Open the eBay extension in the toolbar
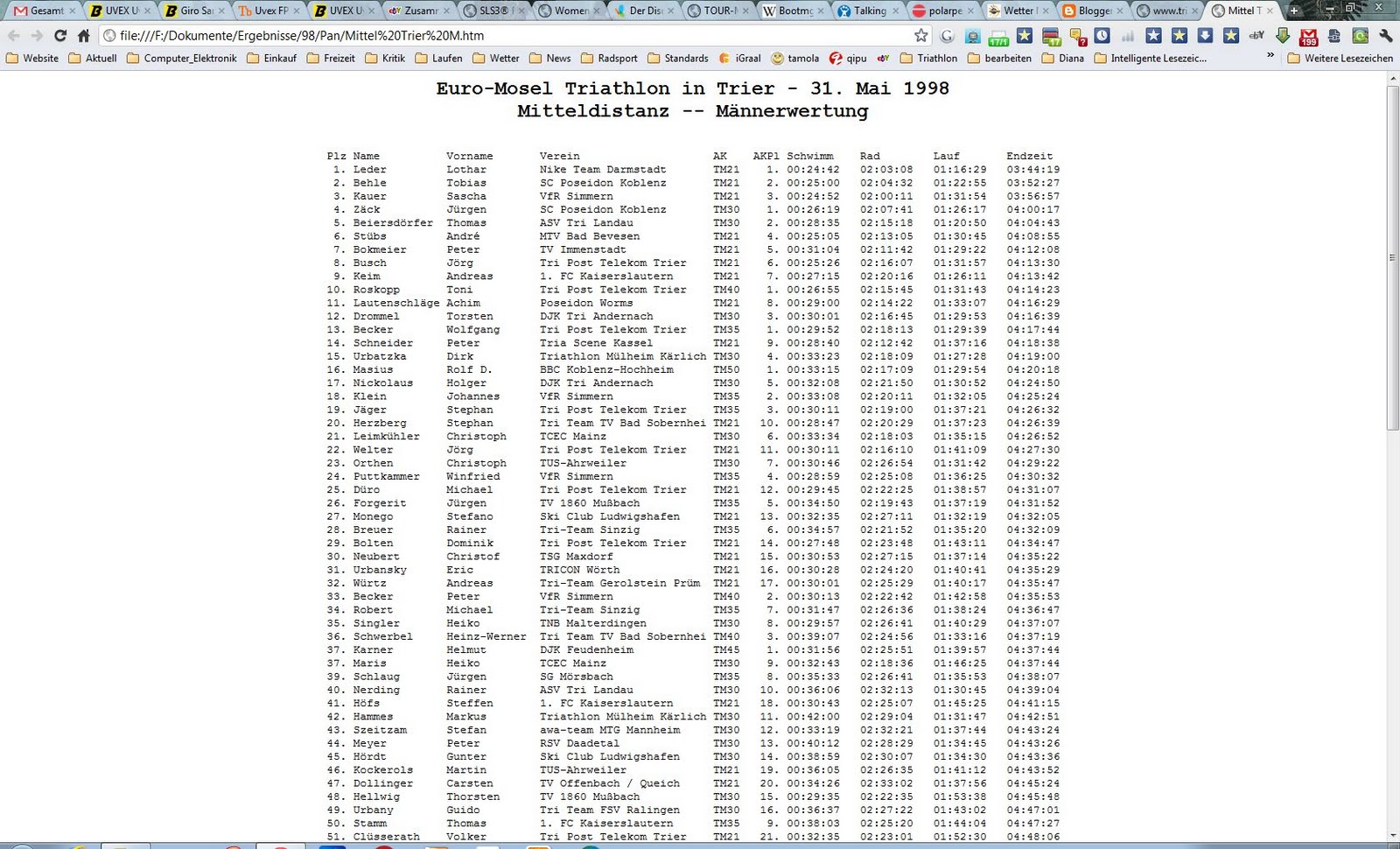Image resolution: width=1400 pixels, height=849 pixels. click(x=1256, y=36)
